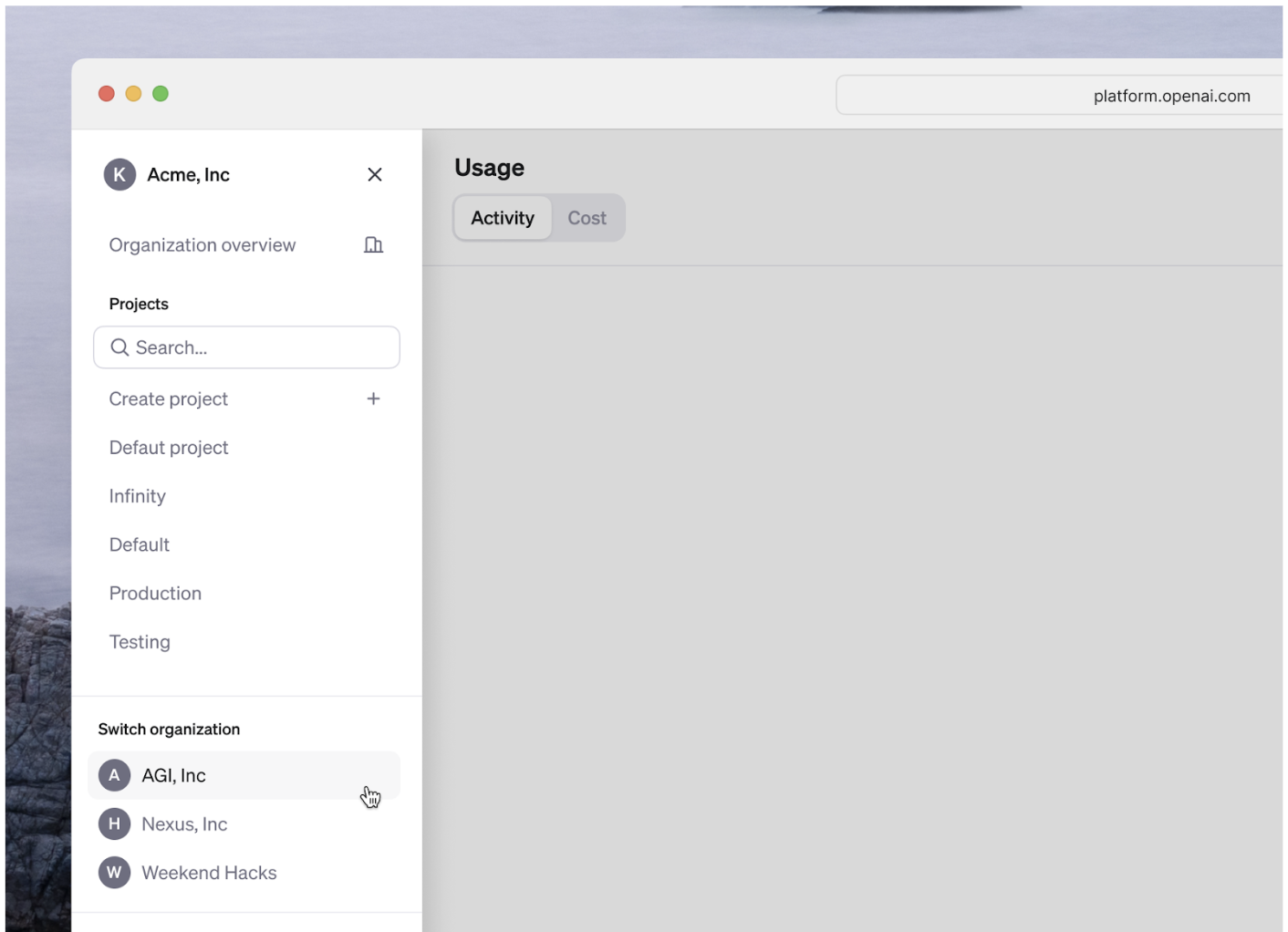
Task: Open Organization overview
Action: click(246, 244)
